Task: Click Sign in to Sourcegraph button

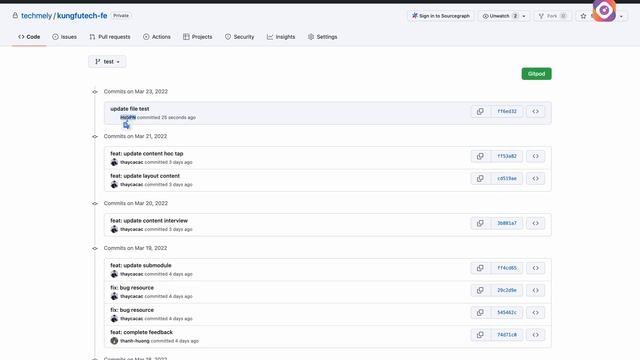Action: tap(441, 16)
